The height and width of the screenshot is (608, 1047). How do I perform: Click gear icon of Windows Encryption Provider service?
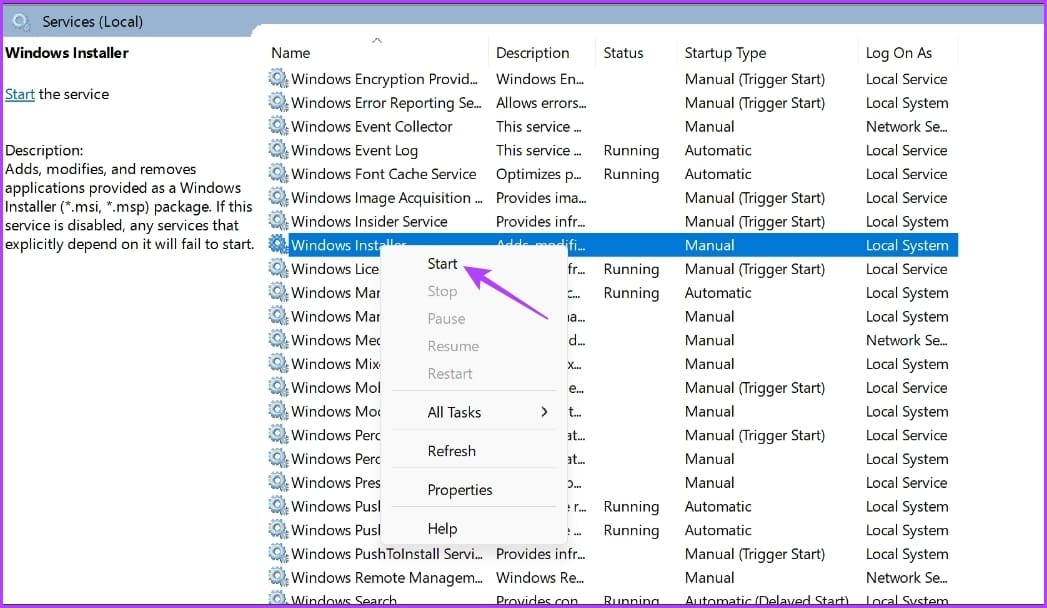tap(278, 79)
